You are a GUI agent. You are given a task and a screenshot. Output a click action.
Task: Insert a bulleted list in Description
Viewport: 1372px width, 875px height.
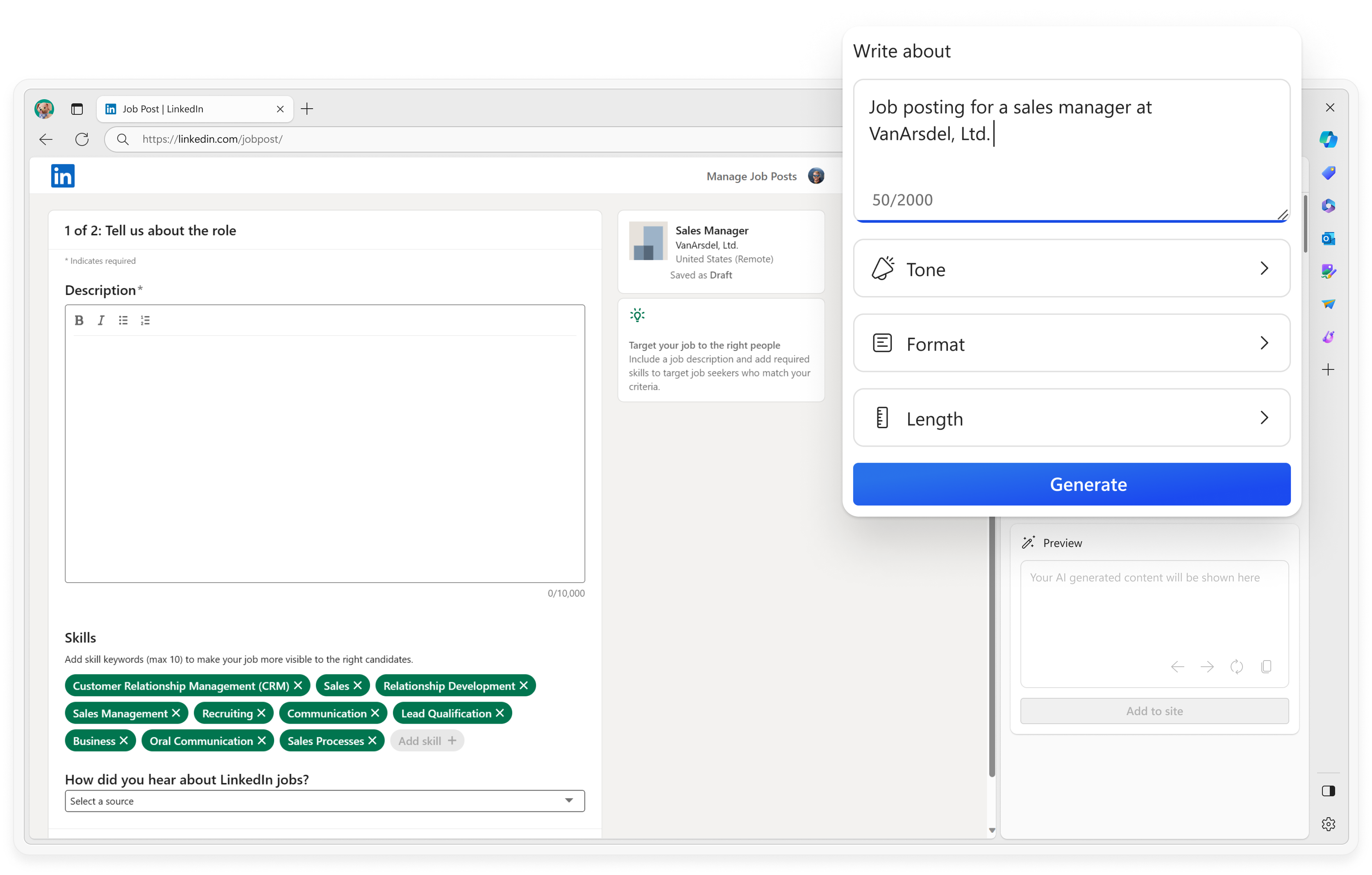[x=123, y=320]
